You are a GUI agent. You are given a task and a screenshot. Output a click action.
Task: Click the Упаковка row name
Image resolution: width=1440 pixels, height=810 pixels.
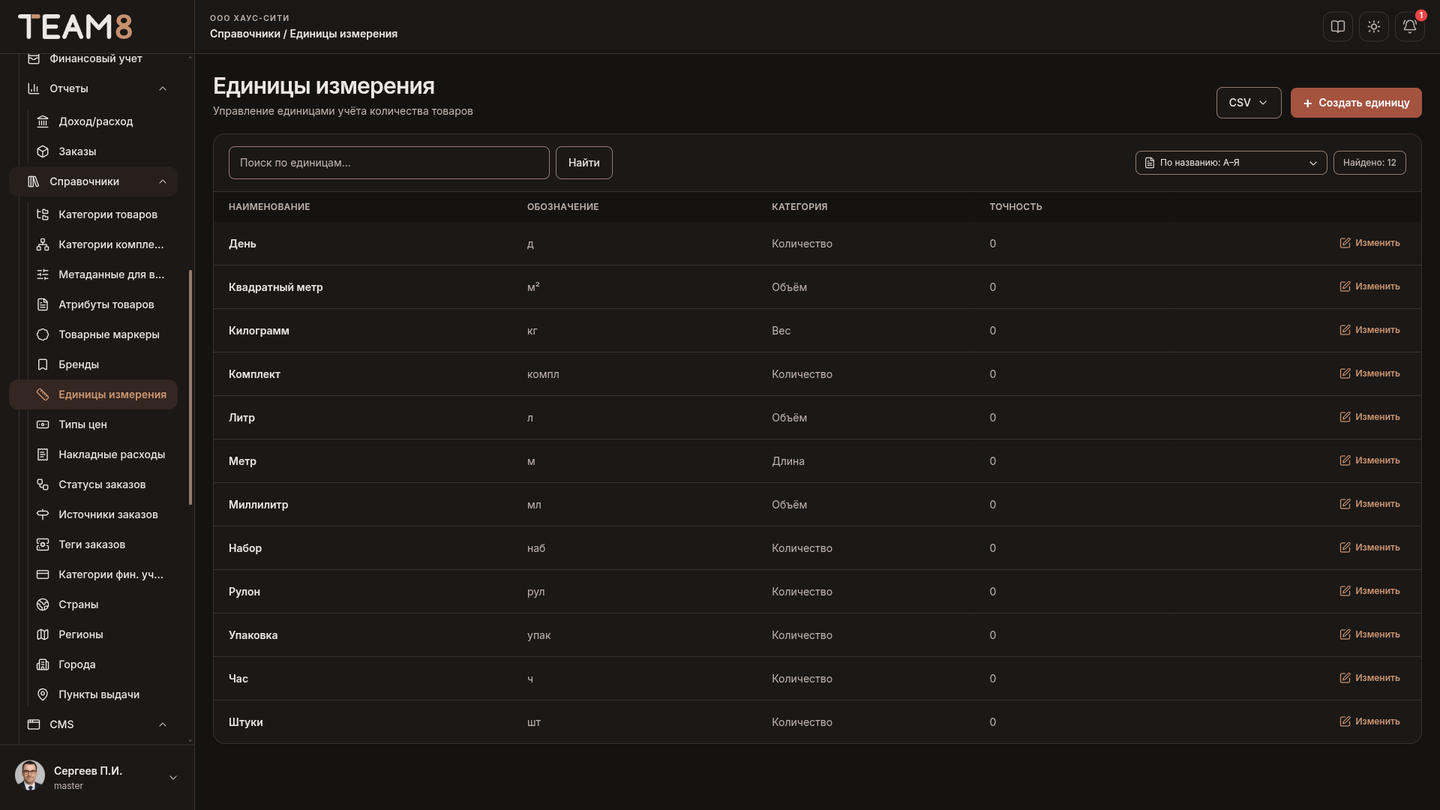253,635
